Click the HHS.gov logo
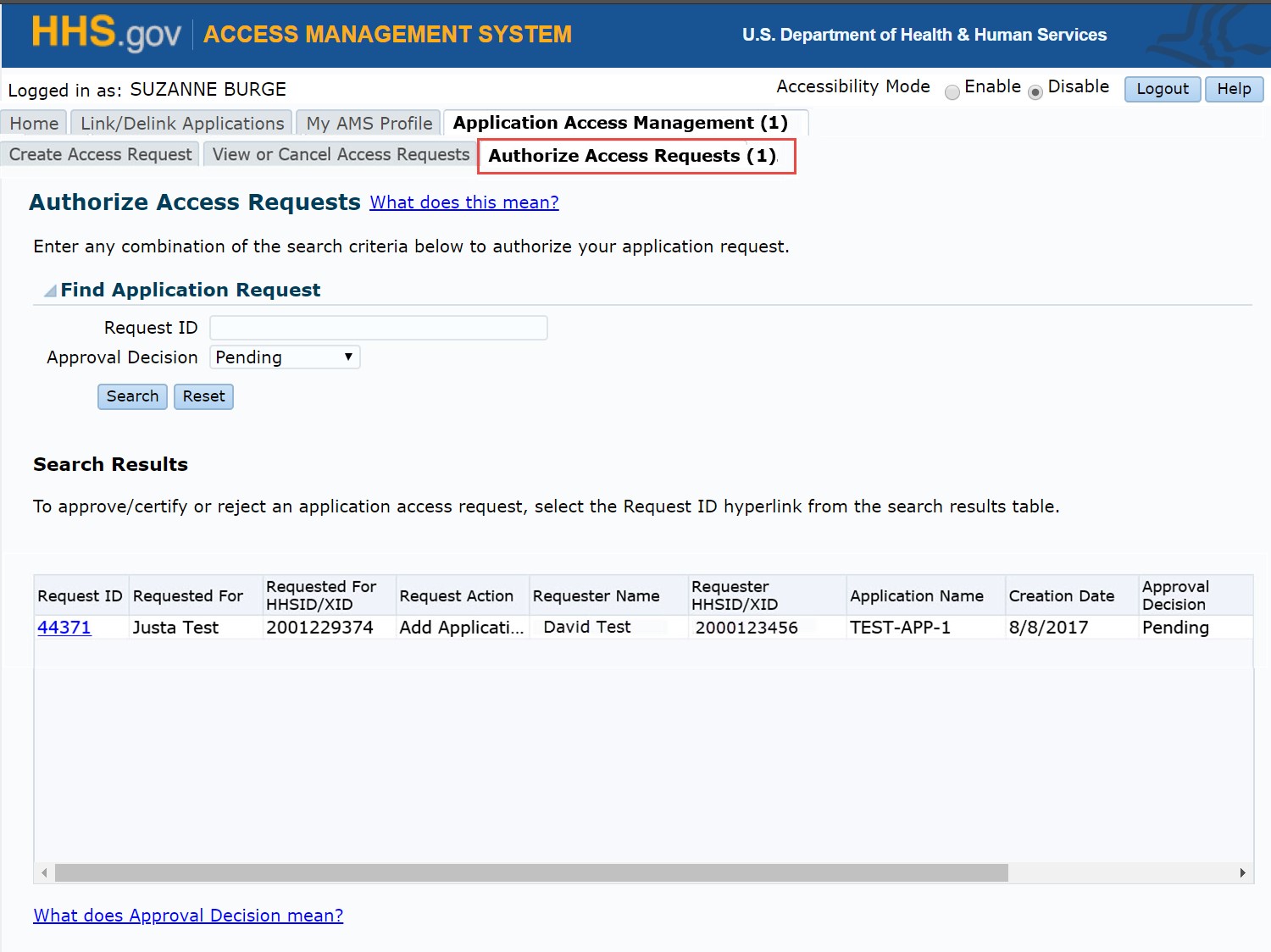This screenshot has height=952, width=1271. coord(106,34)
